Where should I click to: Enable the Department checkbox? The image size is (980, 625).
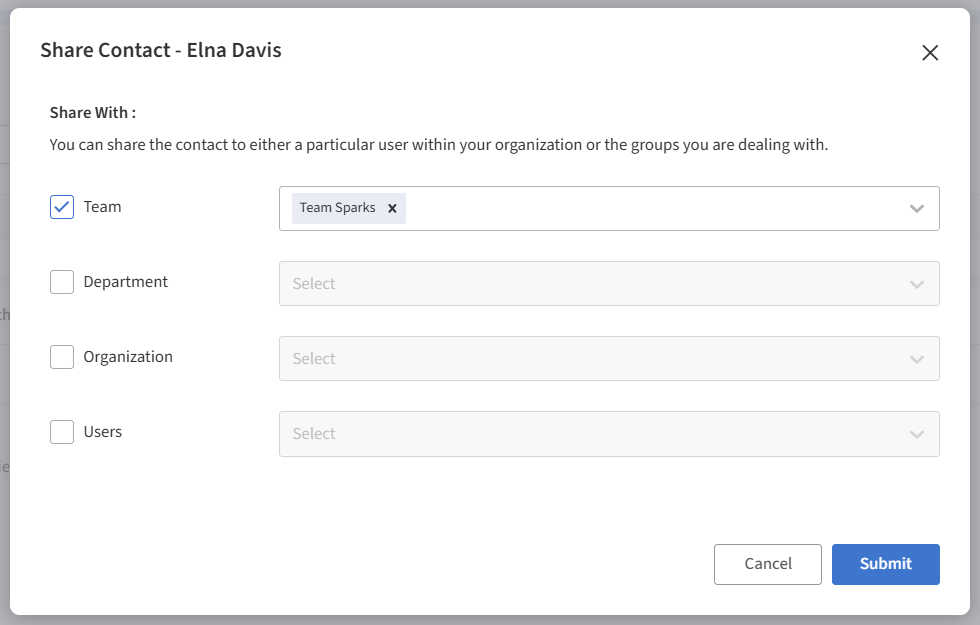62,282
